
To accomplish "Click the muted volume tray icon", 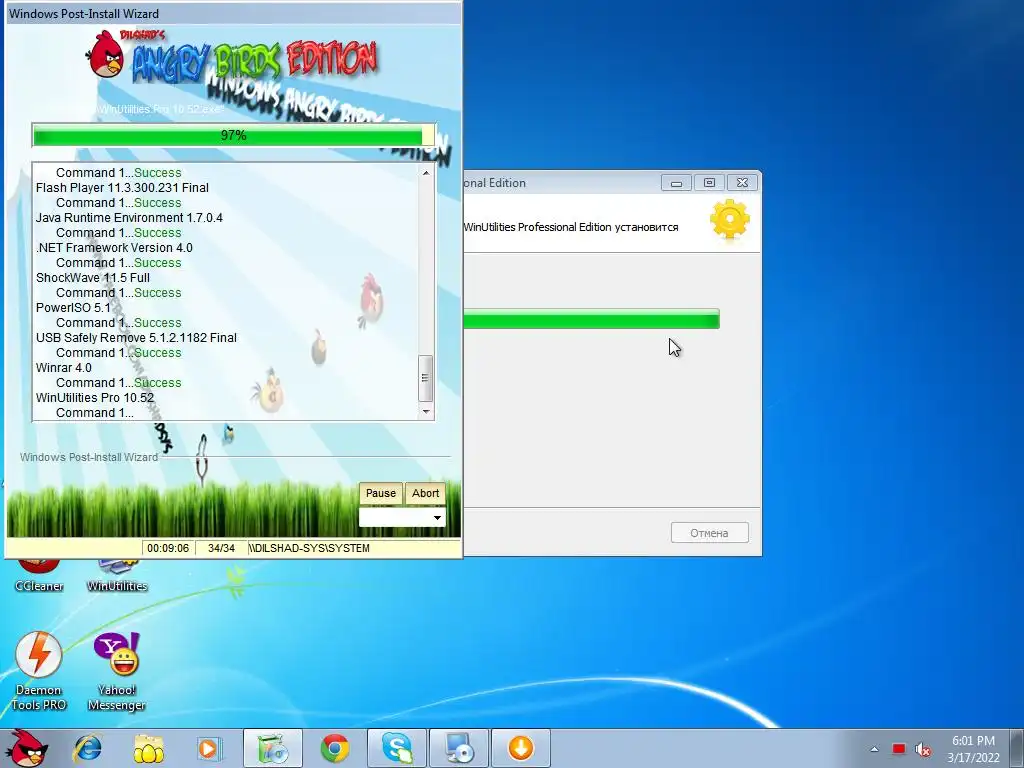I will (x=923, y=750).
